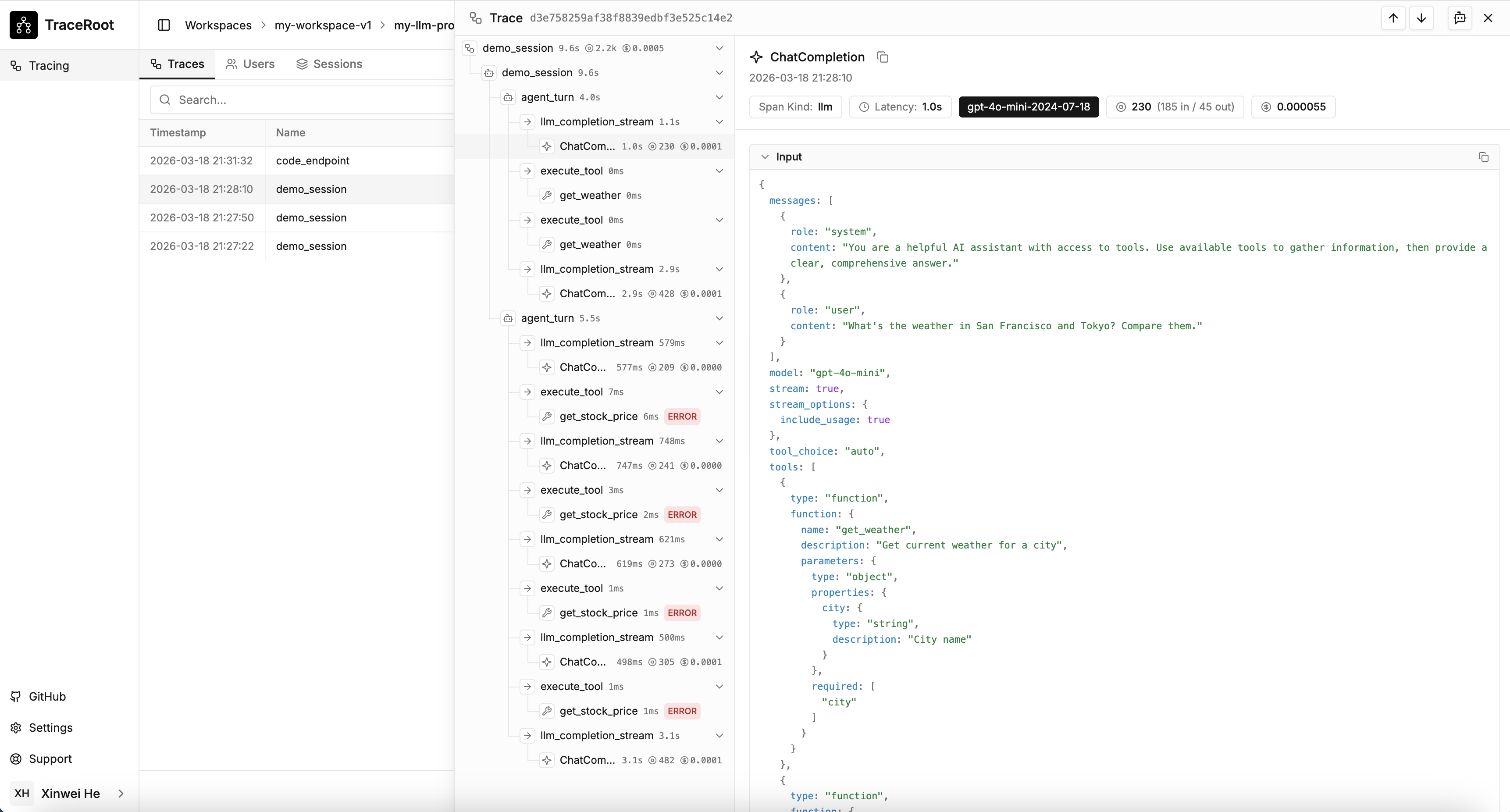
Task: Click the gpt-4o-mini-2024-07-18 model badge
Action: coord(1028,107)
